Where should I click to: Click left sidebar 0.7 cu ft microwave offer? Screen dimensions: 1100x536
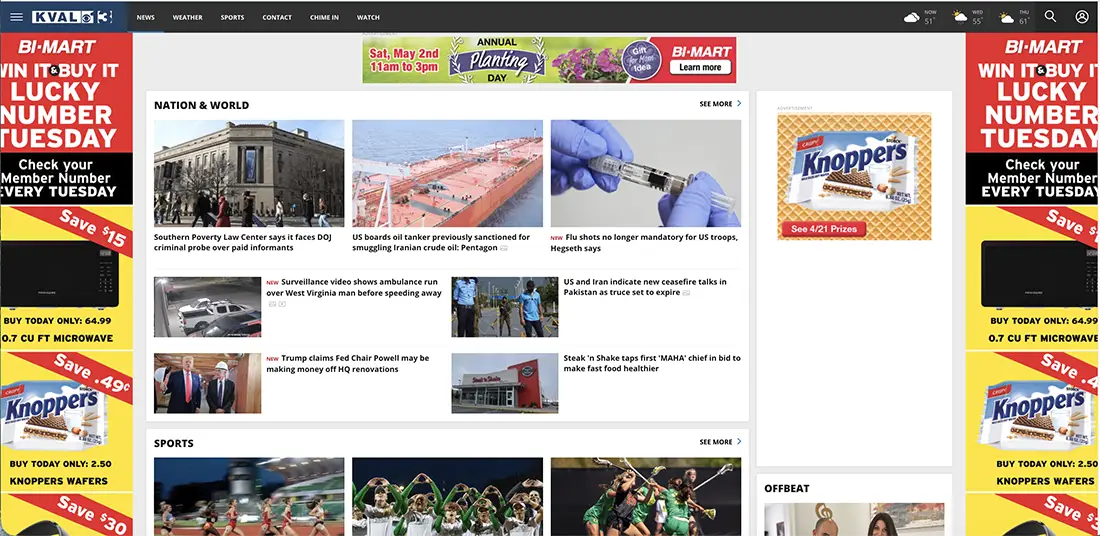click(x=66, y=277)
